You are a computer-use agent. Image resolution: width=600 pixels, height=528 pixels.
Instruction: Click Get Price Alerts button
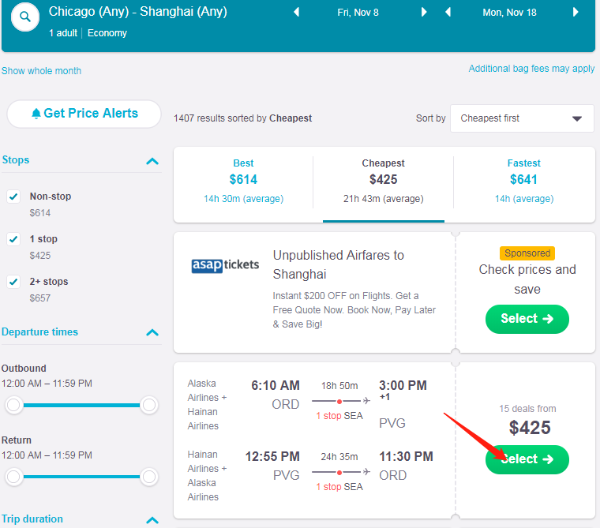(x=84, y=114)
